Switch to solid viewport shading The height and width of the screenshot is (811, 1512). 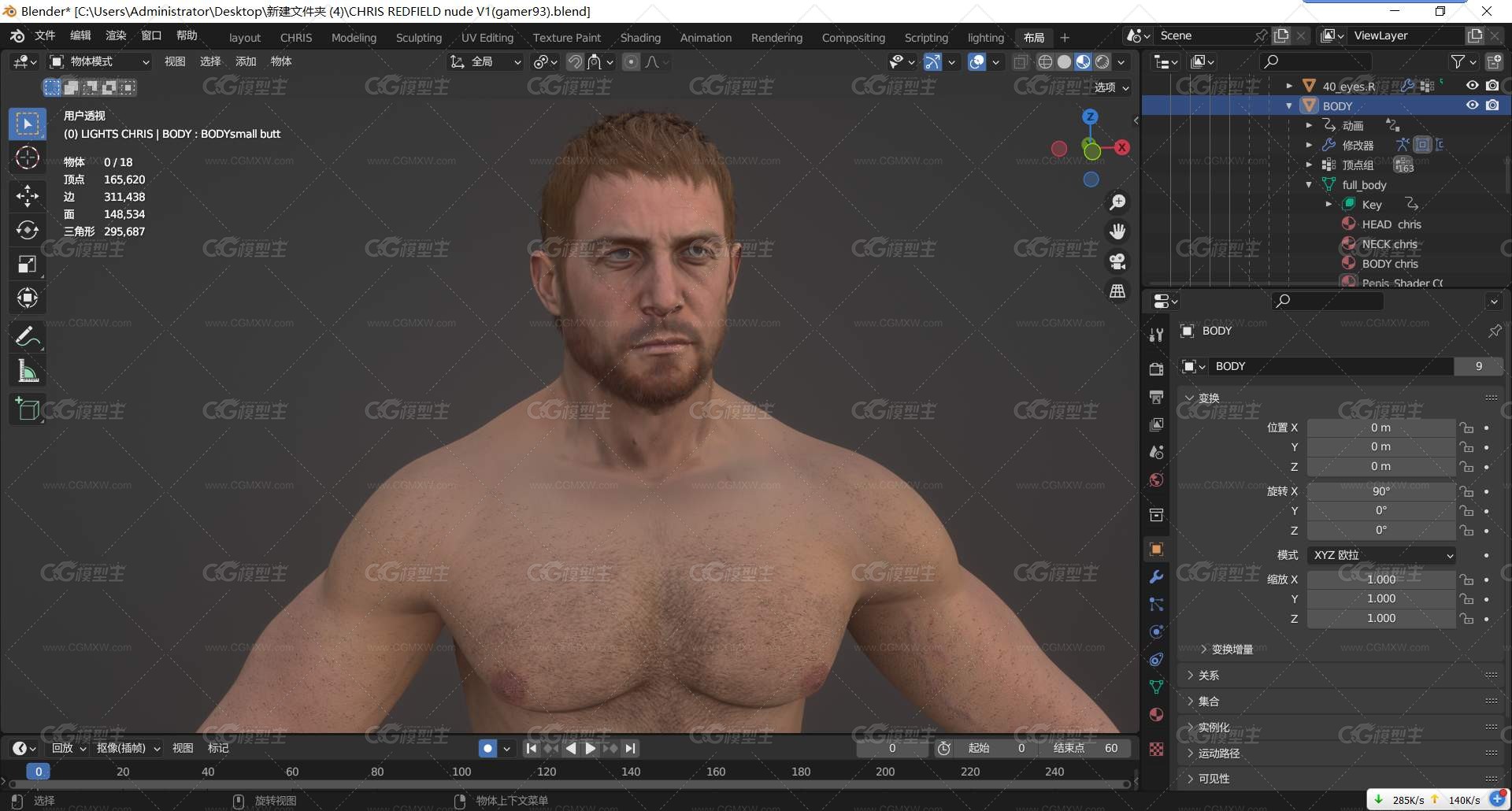pos(1064,62)
